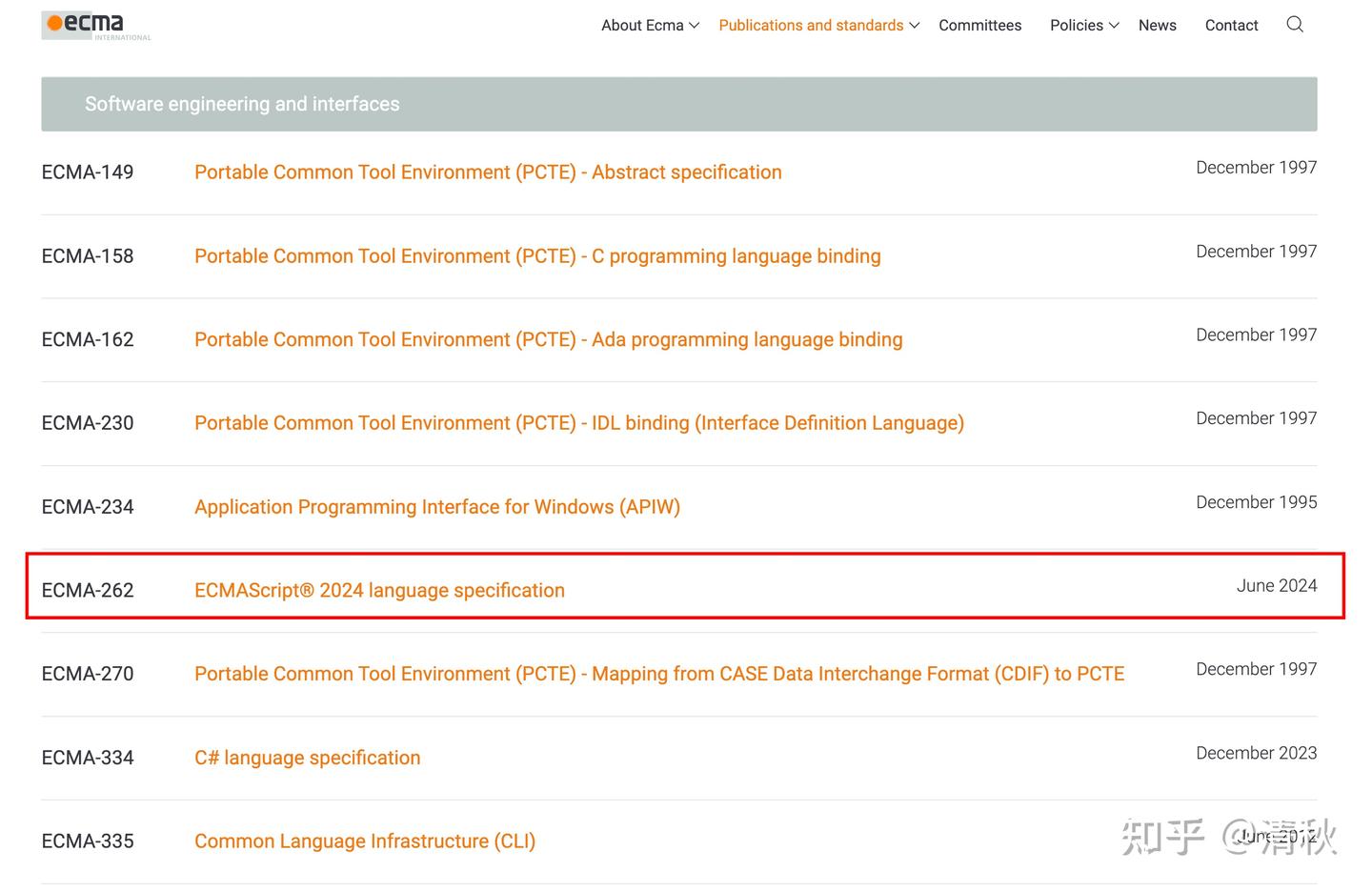Click the About Ecma menu label
This screenshot has height=892, width=1372.
[641, 26]
